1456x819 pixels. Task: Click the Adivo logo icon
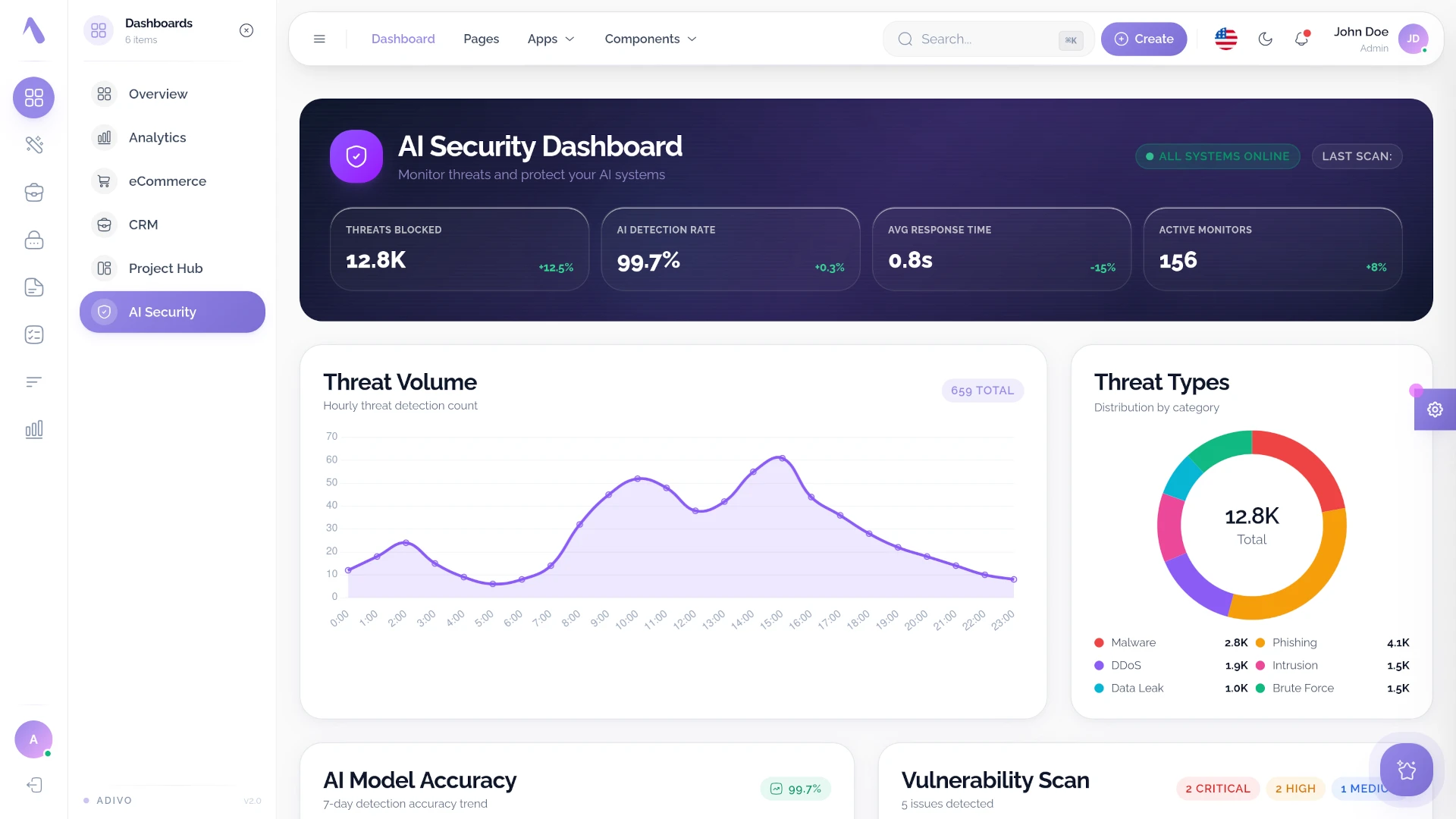tap(33, 30)
